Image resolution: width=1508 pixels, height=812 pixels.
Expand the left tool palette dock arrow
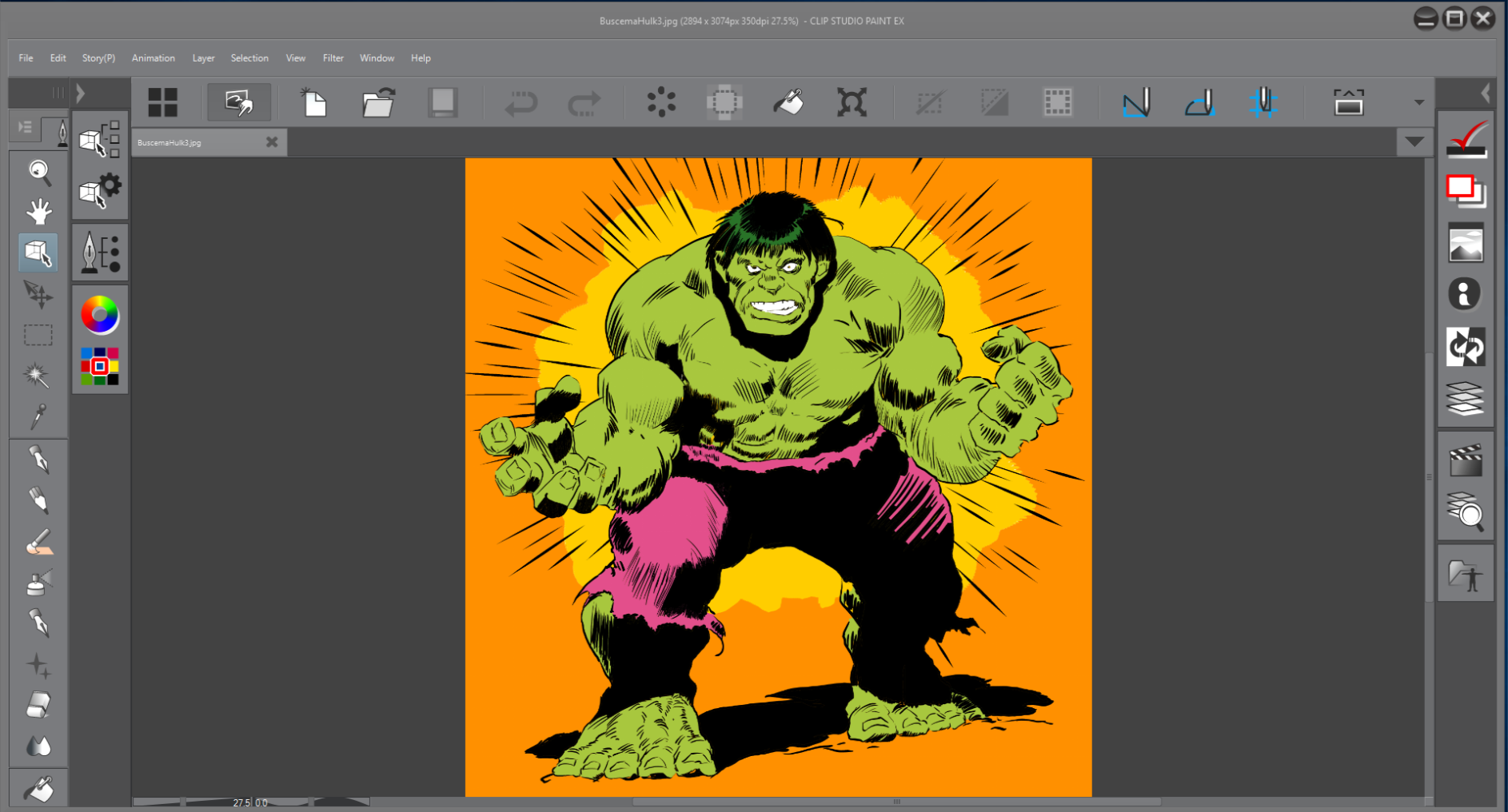81,94
